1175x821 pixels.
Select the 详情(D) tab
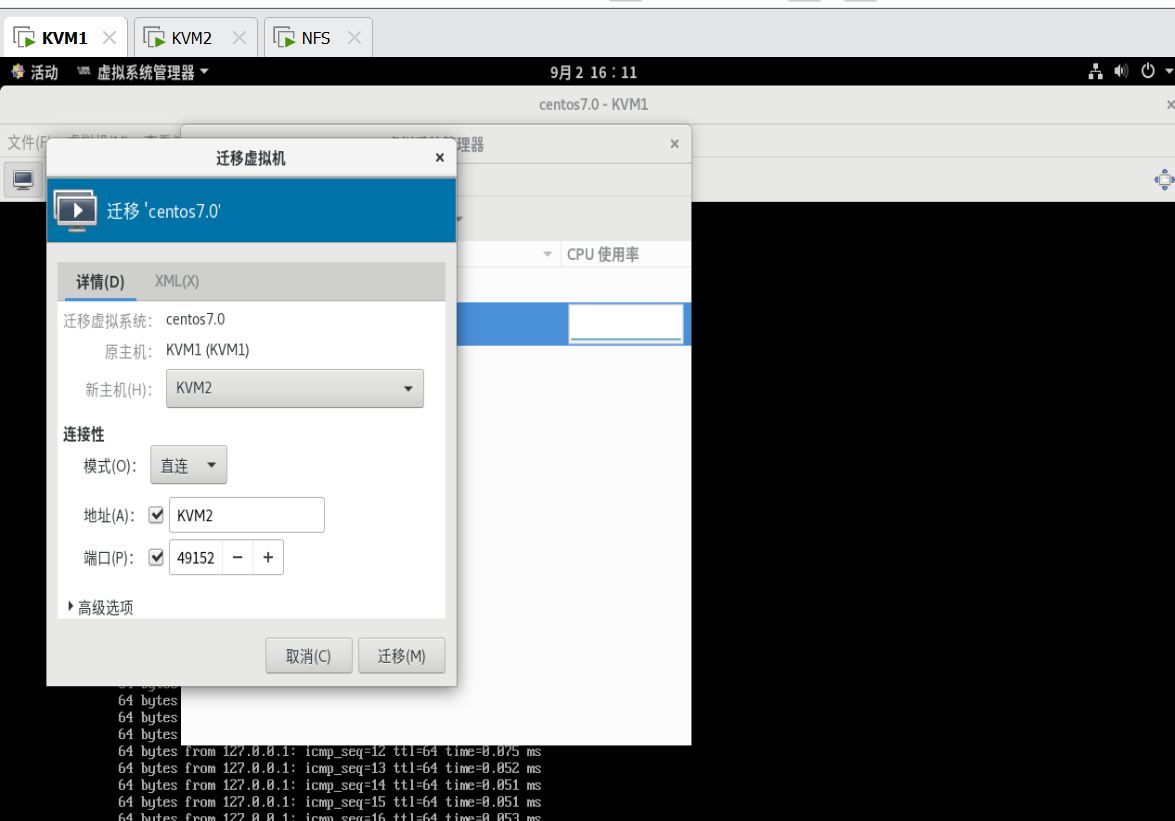tap(100, 282)
